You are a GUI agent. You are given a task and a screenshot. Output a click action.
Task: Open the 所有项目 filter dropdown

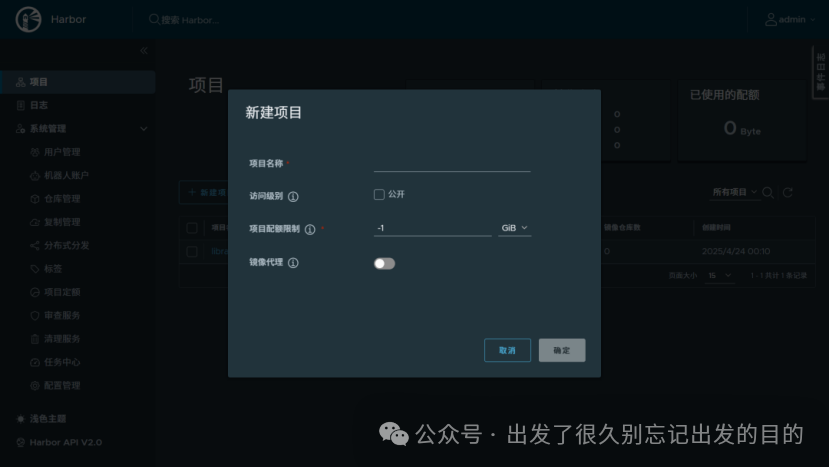[x=735, y=192]
